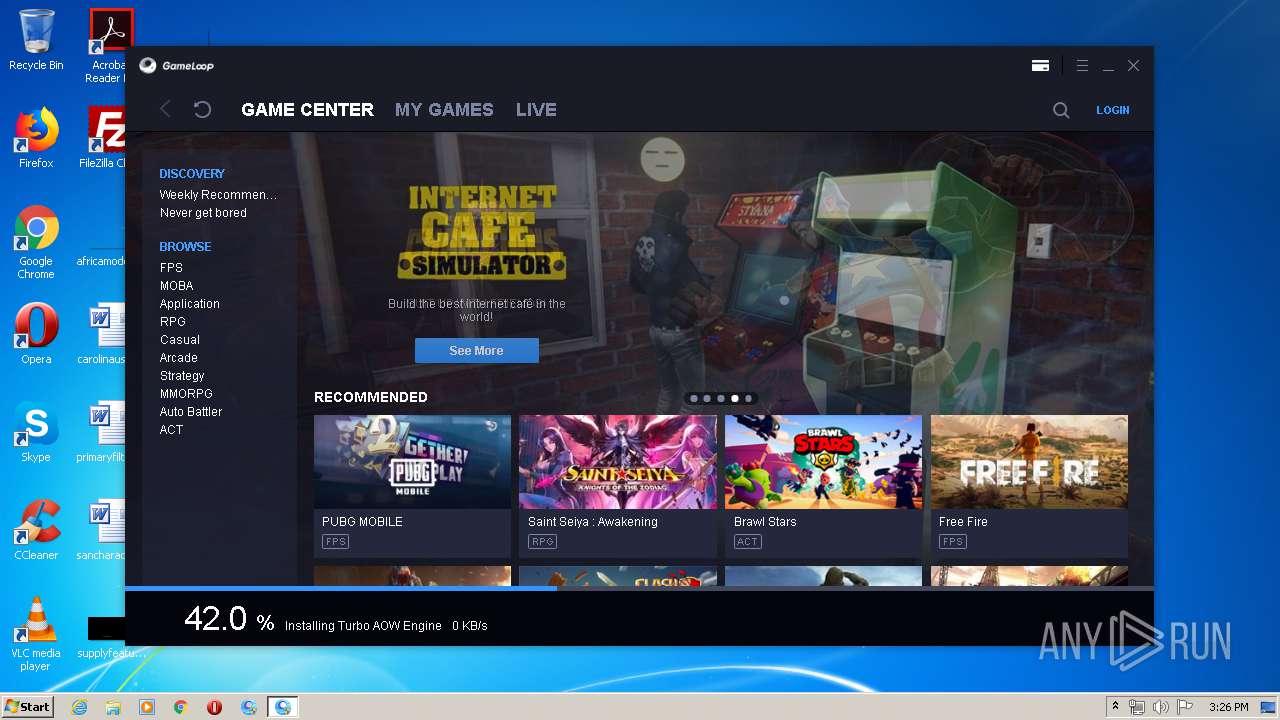Click the FPS tag under Free Fire
This screenshot has height=720, width=1280.
pos(952,542)
